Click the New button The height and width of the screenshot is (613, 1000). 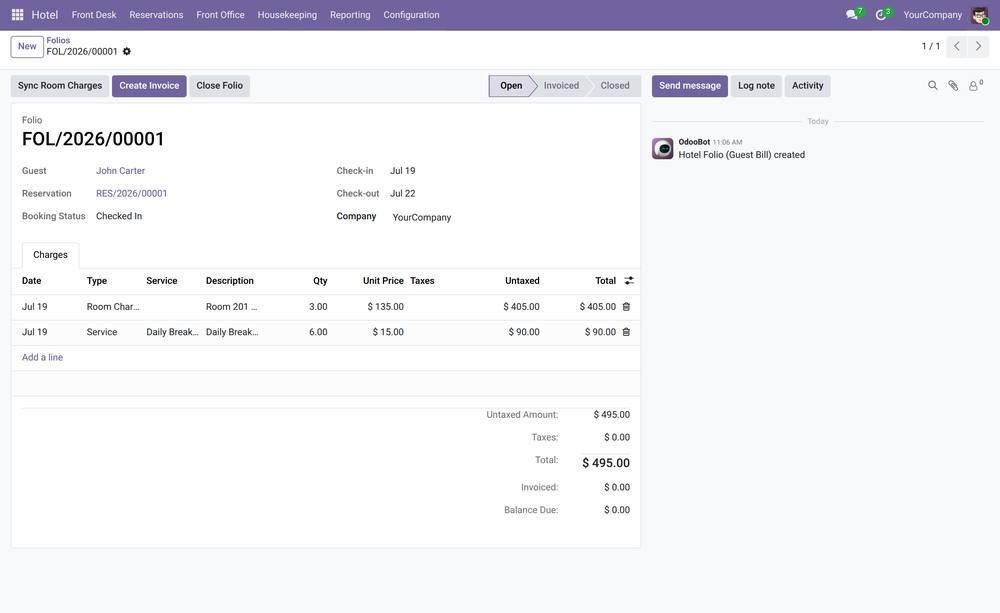27,47
